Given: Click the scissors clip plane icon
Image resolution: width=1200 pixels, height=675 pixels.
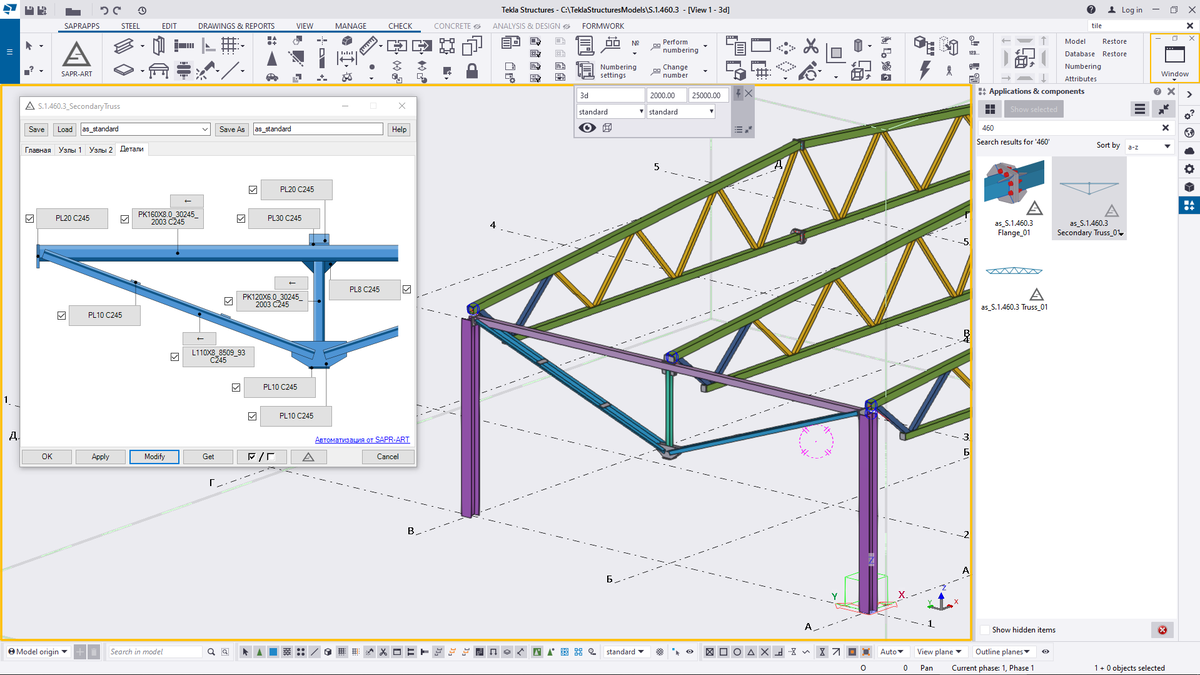Looking at the screenshot, I should pyautogui.click(x=811, y=46).
